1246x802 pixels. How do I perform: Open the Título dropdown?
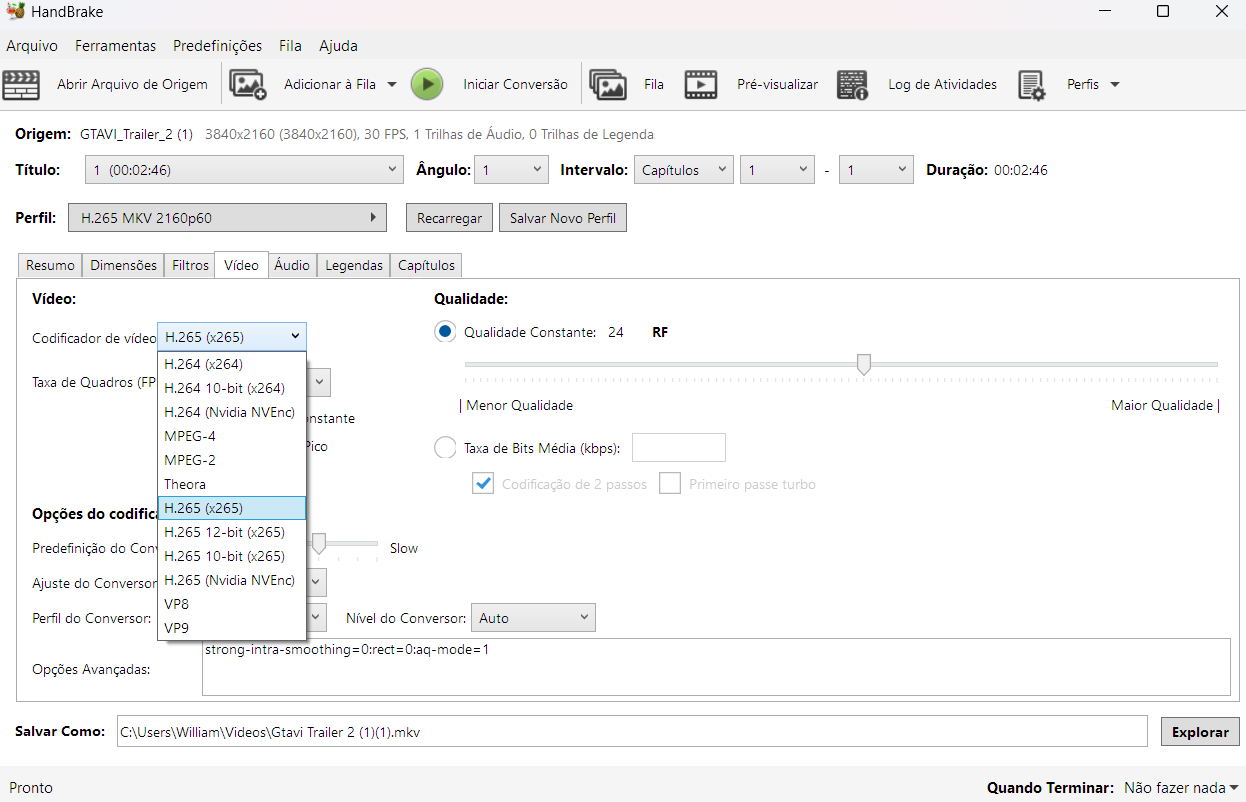coord(244,170)
